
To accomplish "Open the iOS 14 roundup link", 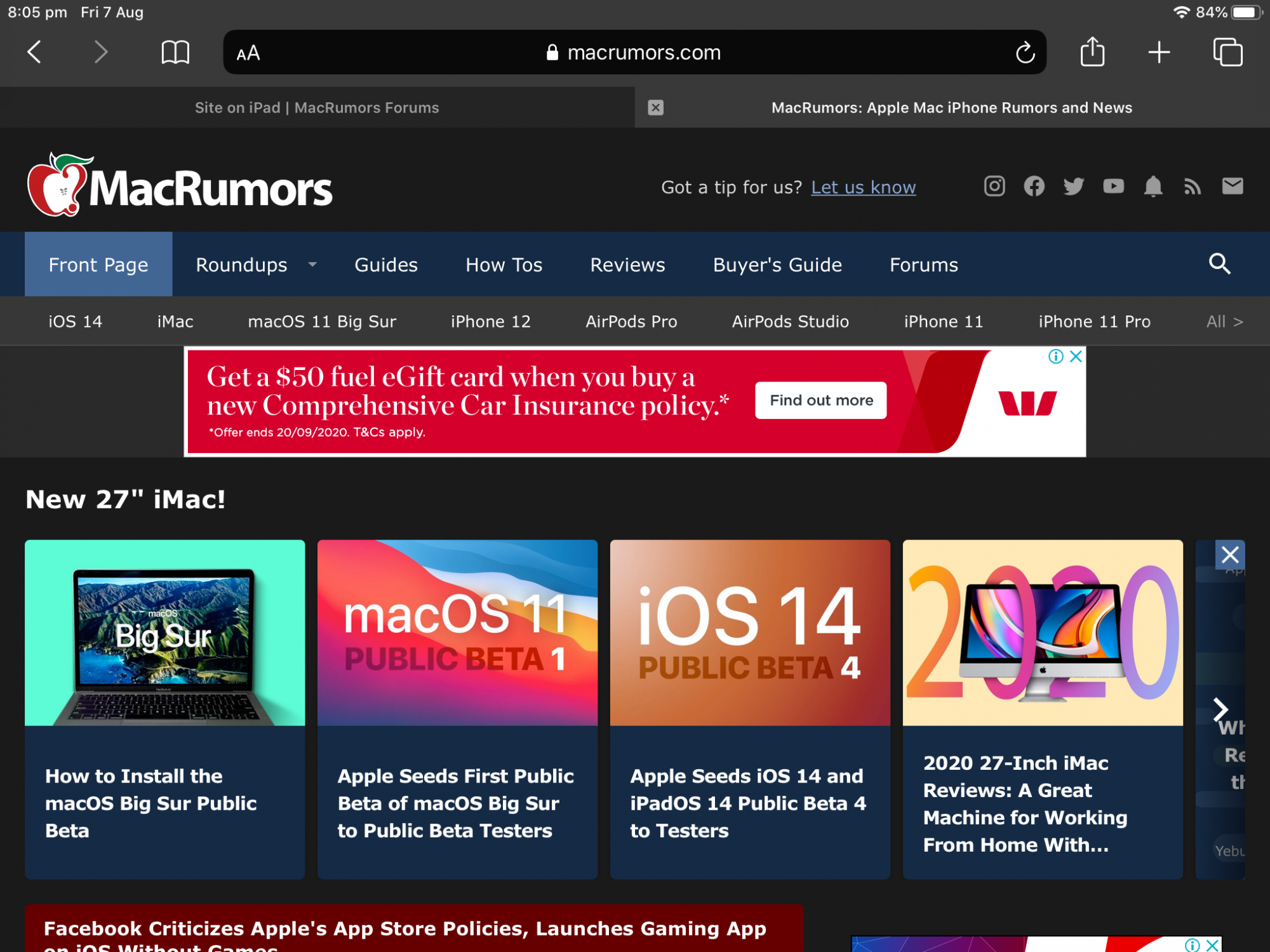I will click(75, 321).
